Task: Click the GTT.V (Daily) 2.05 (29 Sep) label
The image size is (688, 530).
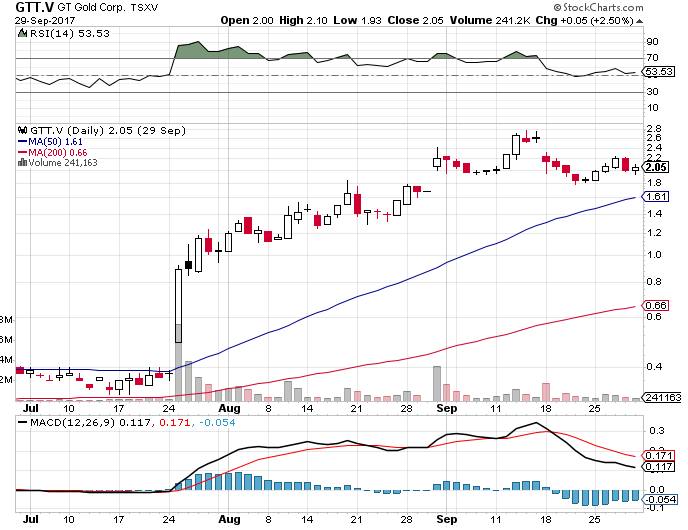Action: tap(108, 130)
